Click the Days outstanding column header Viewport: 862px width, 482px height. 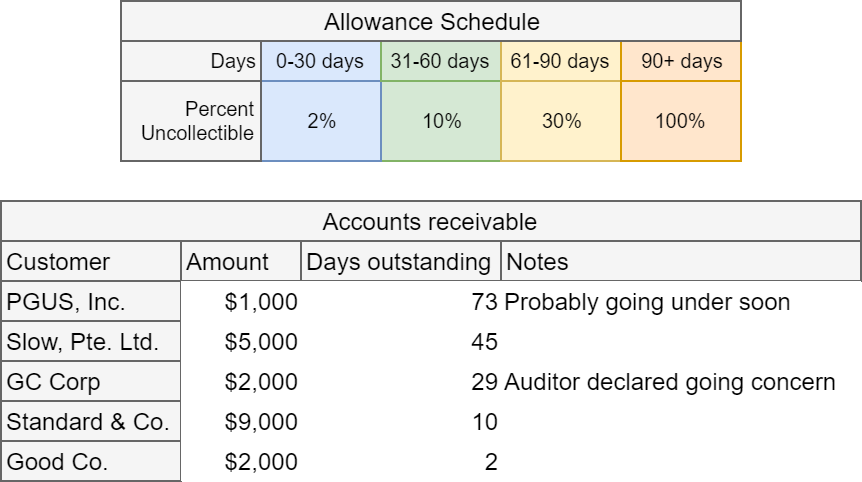pyautogui.click(x=400, y=262)
